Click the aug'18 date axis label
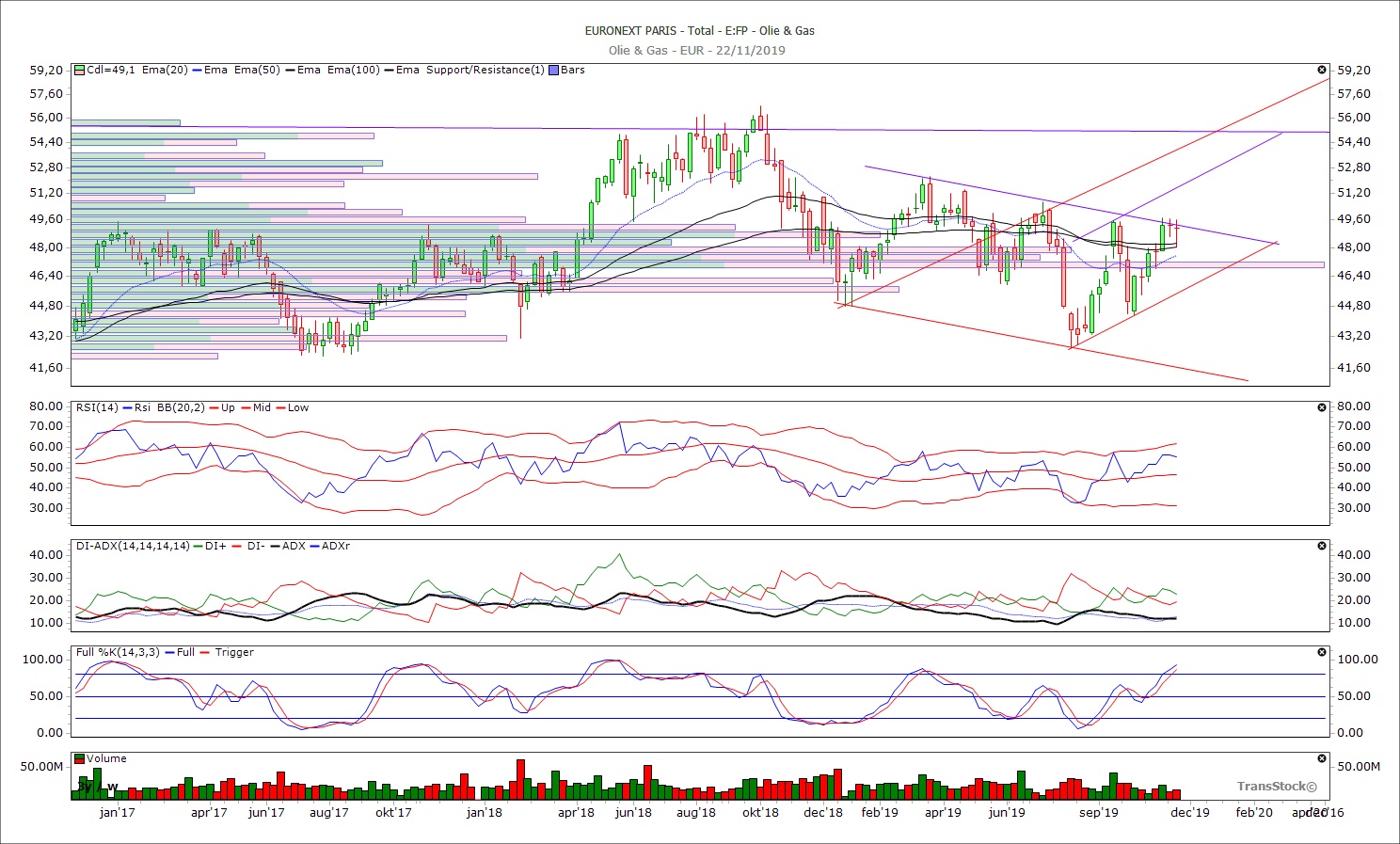This screenshot has width=1400, height=844. coord(695,812)
